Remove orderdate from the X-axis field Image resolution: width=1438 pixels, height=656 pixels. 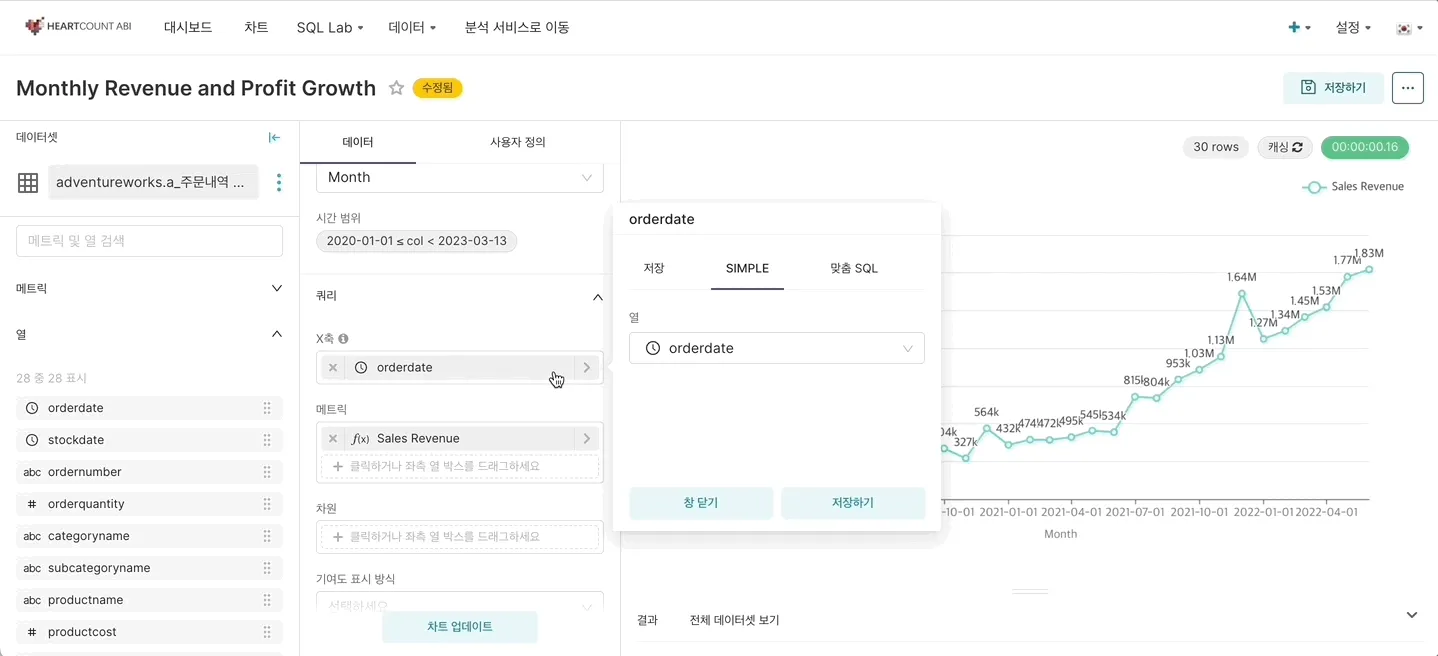coord(333,368)
